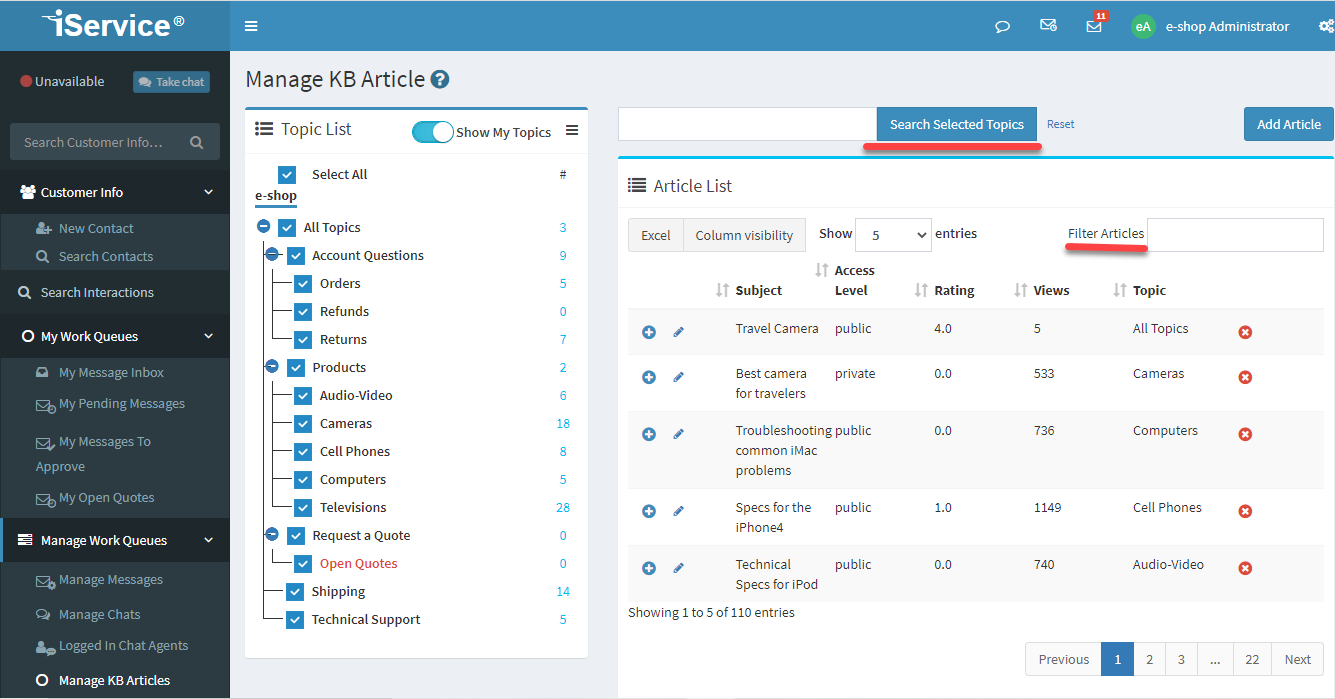Uncheck the Select All checkbox
1335x699 pixels.
[287, 175]
